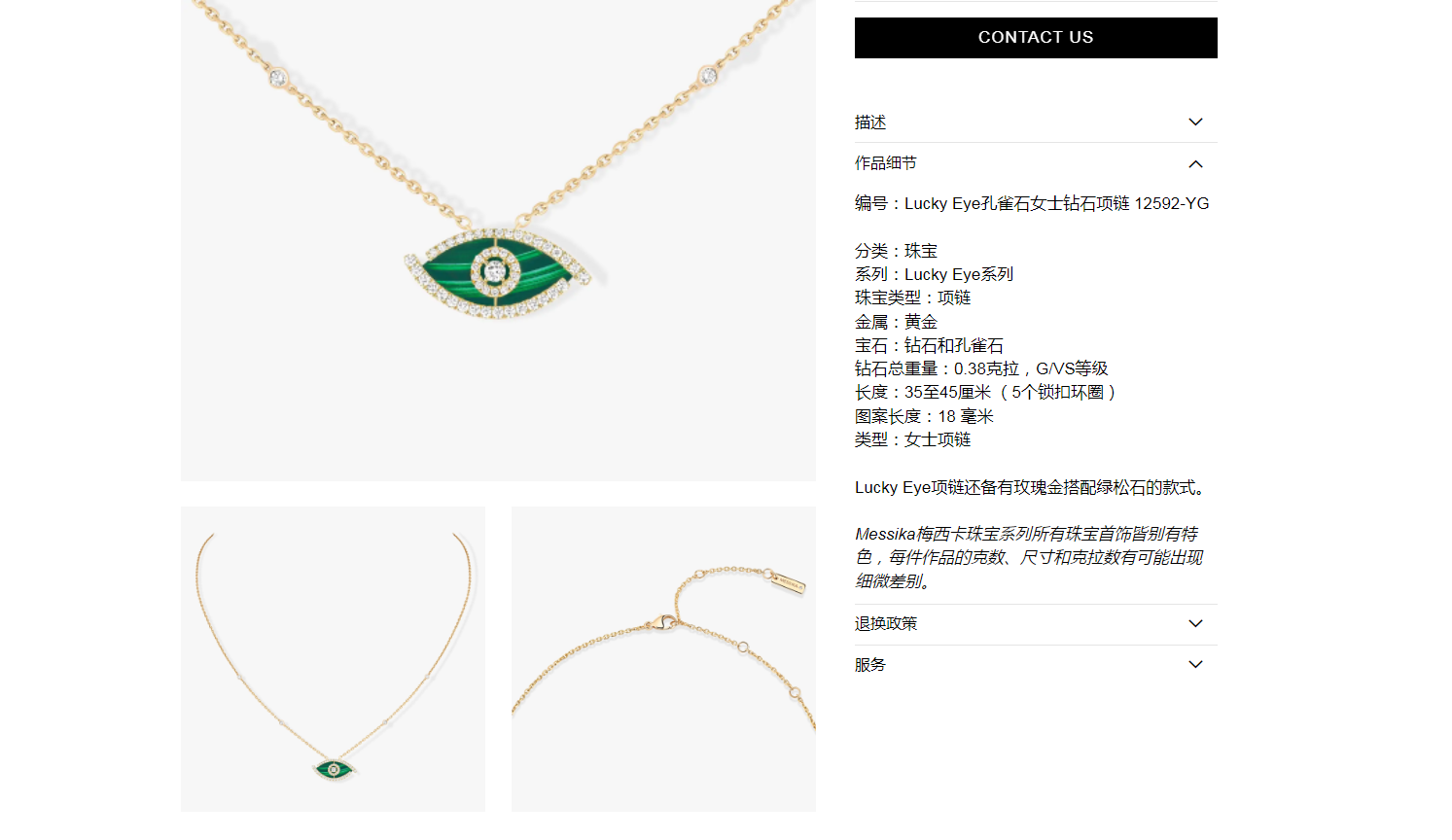Click the green malachite eye pendant
1452x840 pixels.
(x=497, y=273)
